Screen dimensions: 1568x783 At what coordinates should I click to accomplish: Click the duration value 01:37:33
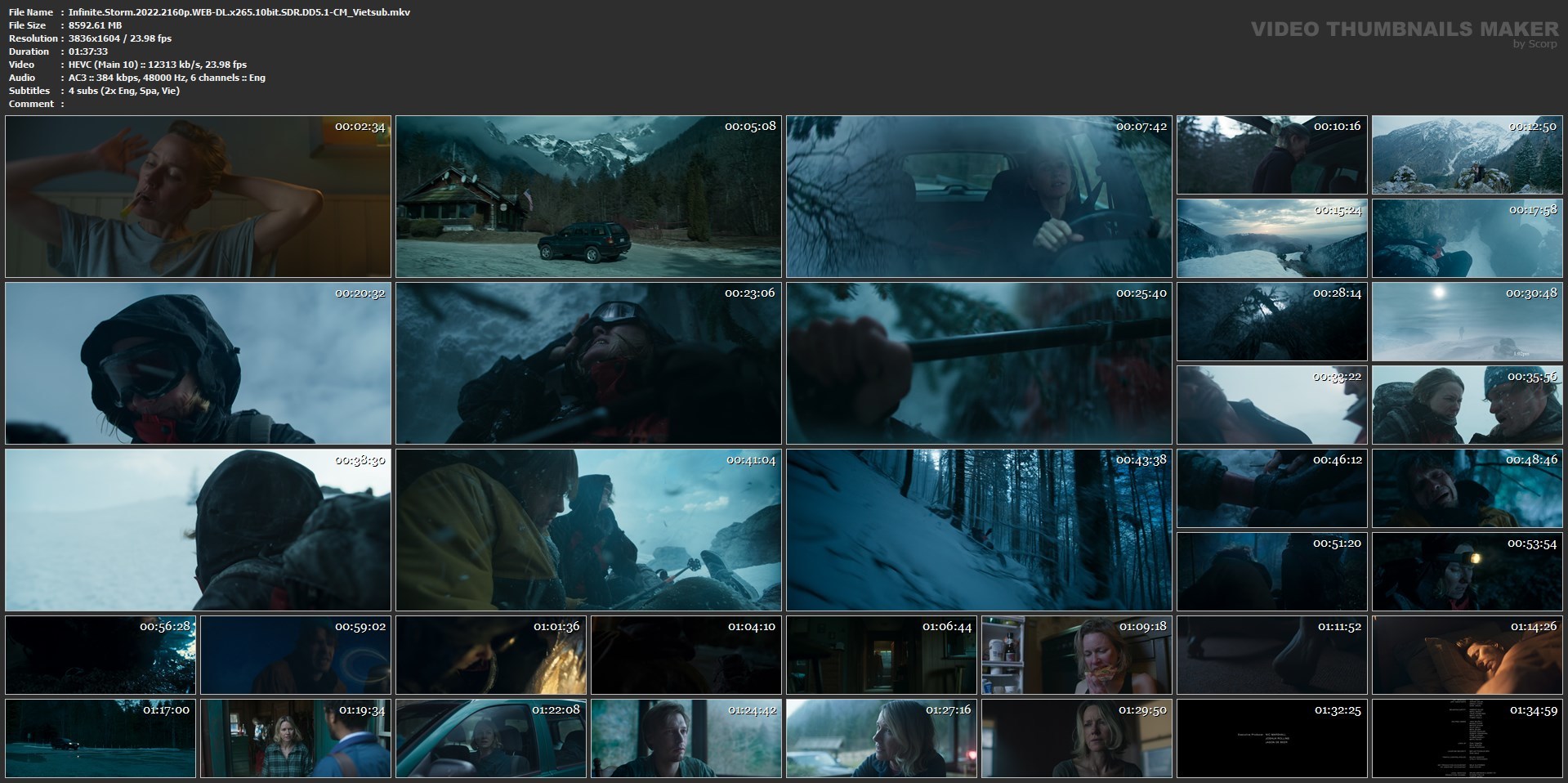tap(88, 51)
